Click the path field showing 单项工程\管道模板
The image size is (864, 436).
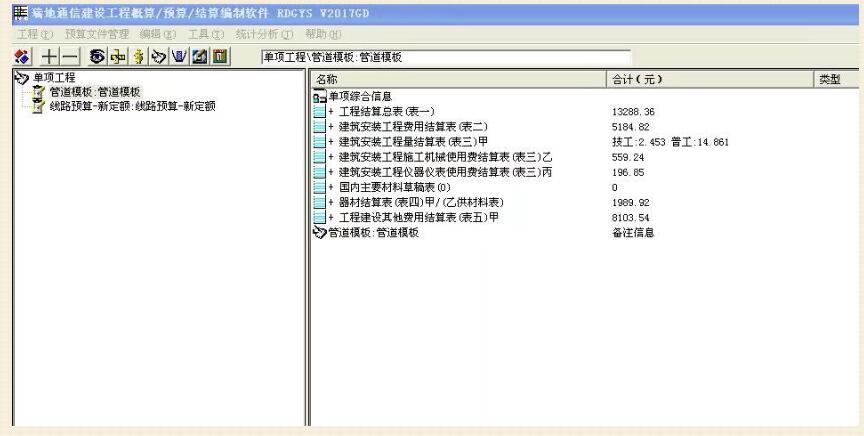coord(445,57)
